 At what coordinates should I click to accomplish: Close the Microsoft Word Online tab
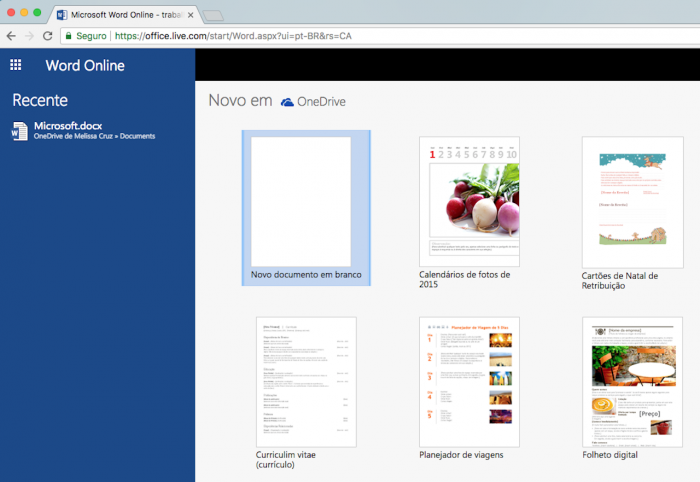coord(191,15)
